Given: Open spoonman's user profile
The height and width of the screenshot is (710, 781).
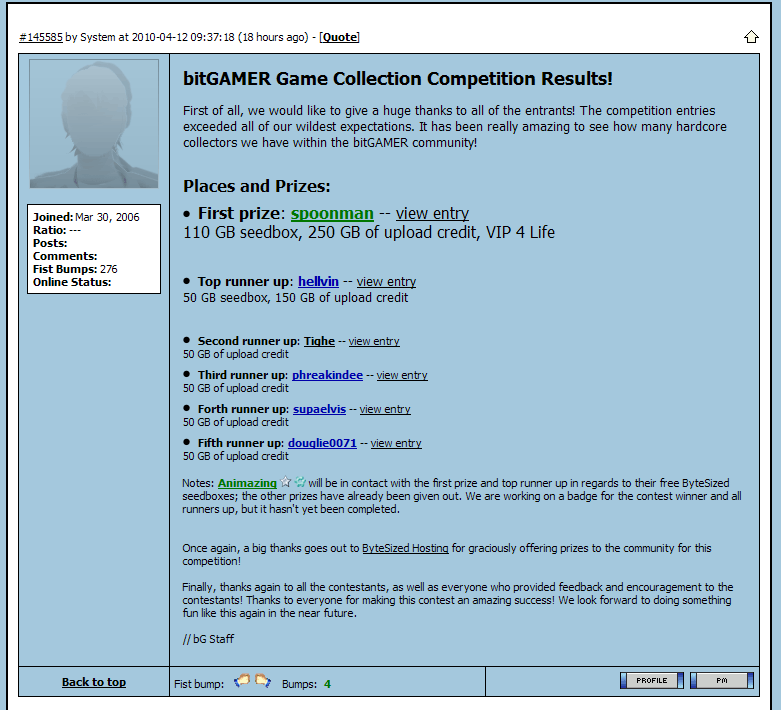Looking at the screenshot, I should 332,213.
